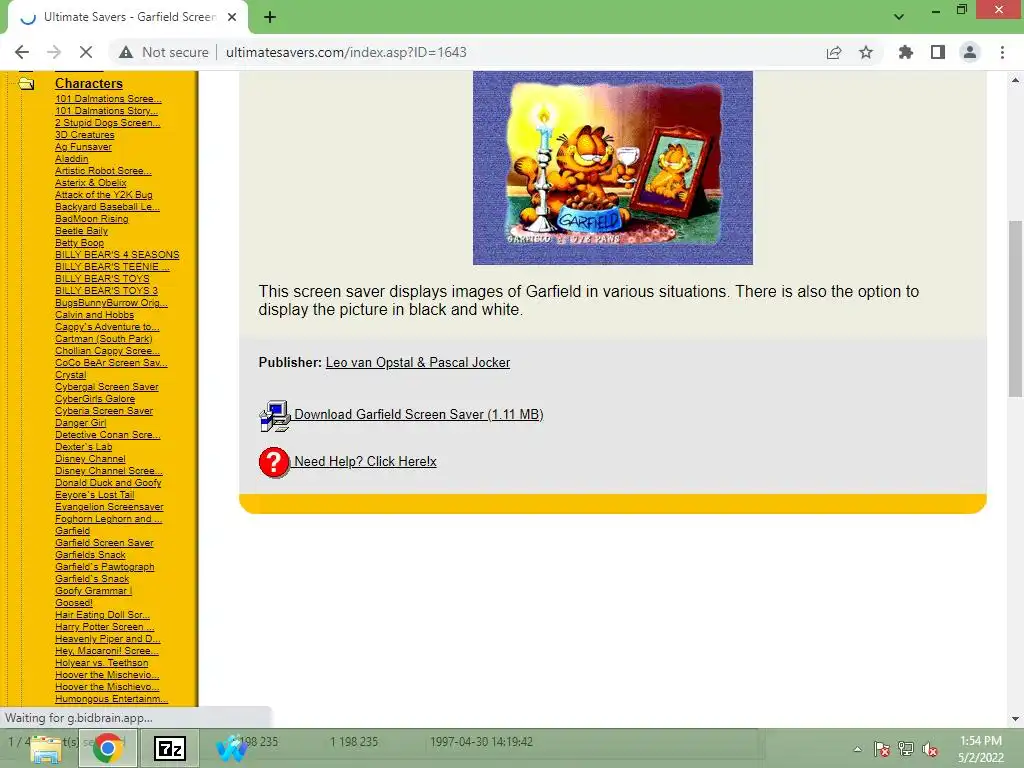The width and height of the screenshot is (1024, 768).
Task: Open the CyberGirls Galore link
Action: pyautogui.click(x=95, y=398)
